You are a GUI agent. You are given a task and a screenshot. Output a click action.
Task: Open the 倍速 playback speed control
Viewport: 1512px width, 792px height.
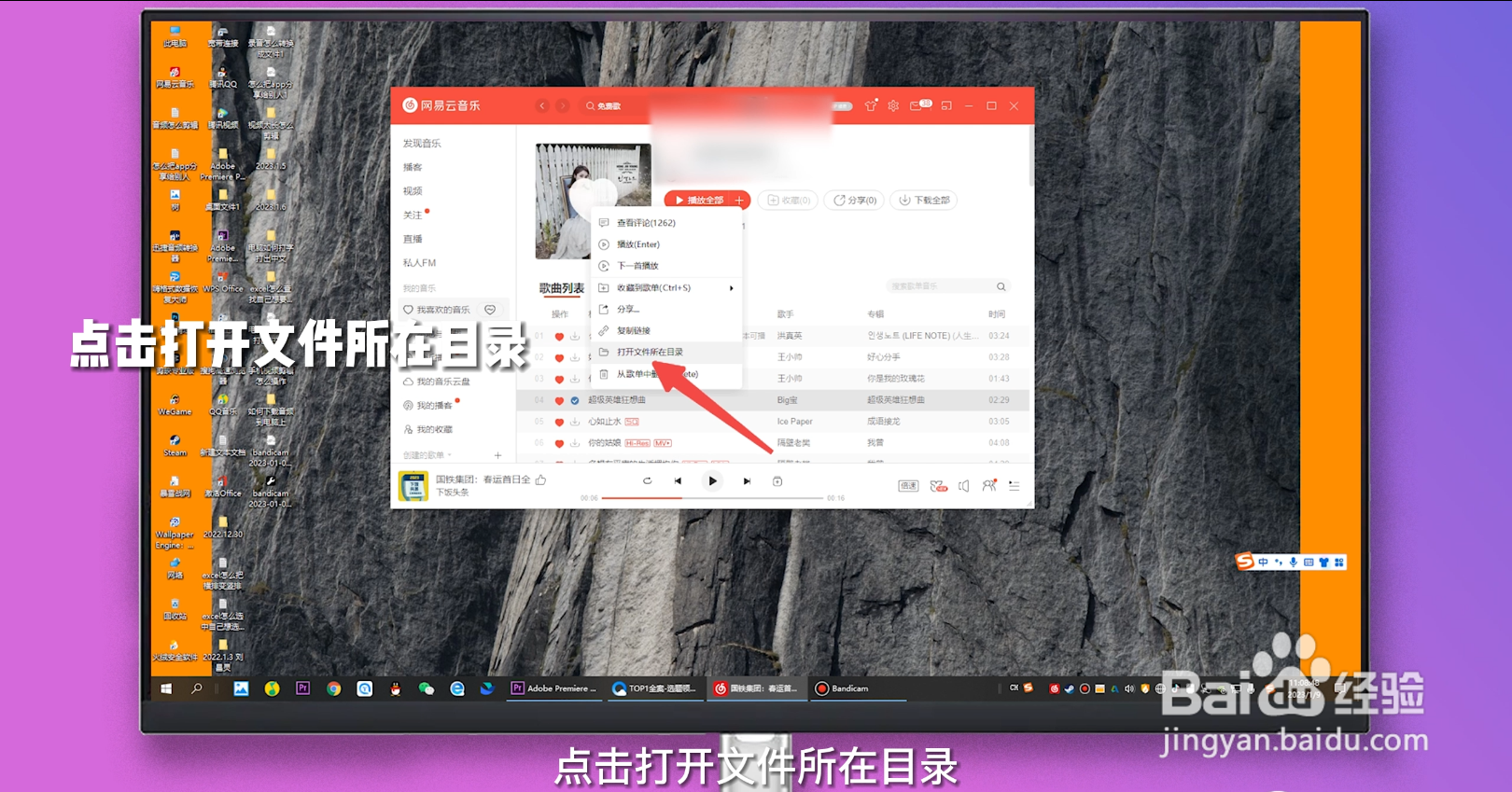[908, 486]
